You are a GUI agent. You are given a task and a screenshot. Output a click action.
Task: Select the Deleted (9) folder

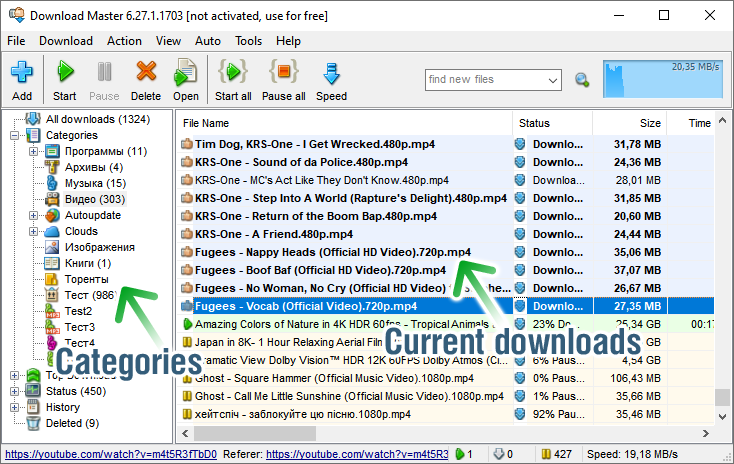[x=72, y=423]
